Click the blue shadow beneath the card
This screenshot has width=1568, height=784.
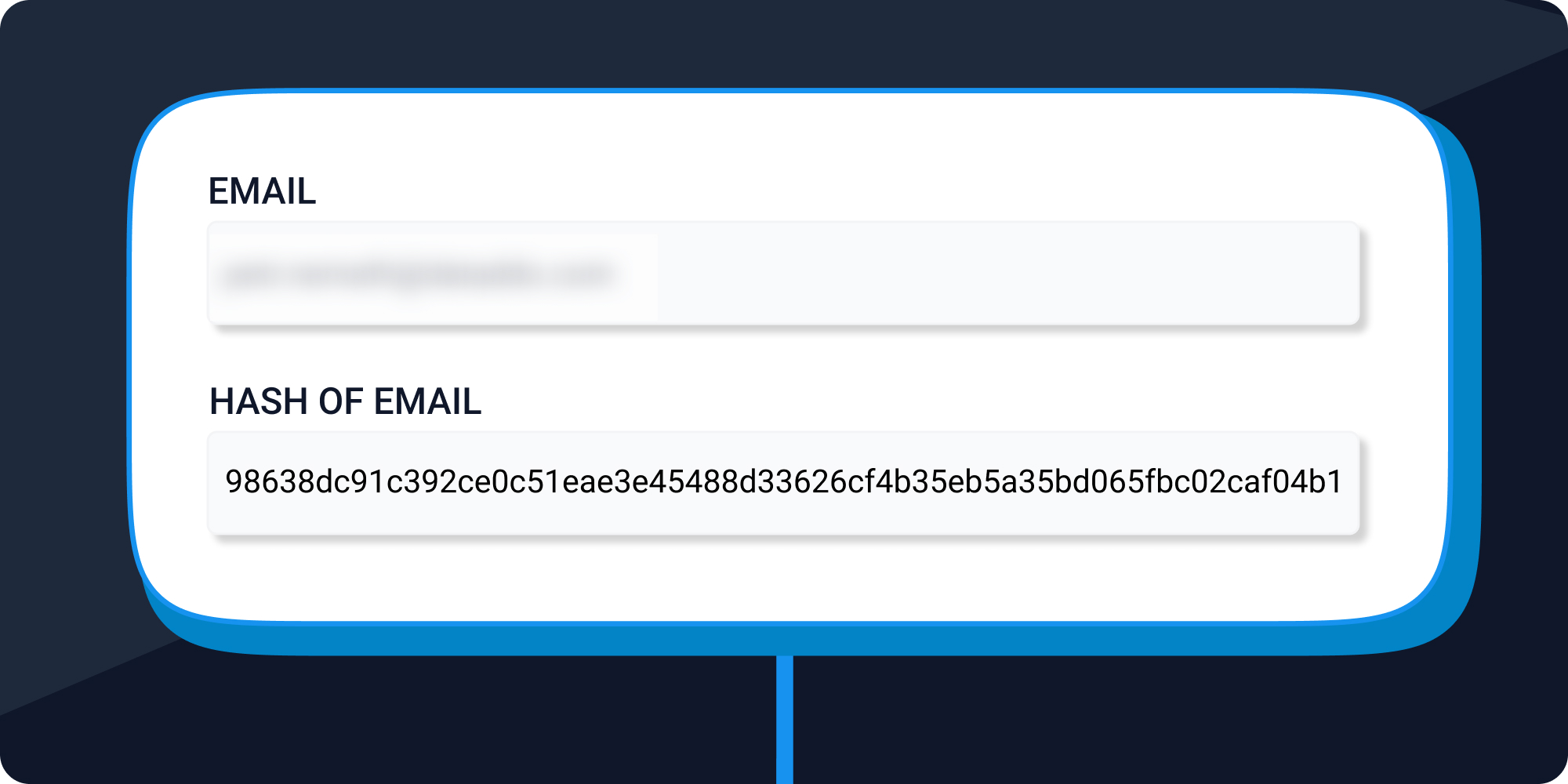[x=784, y=640]
